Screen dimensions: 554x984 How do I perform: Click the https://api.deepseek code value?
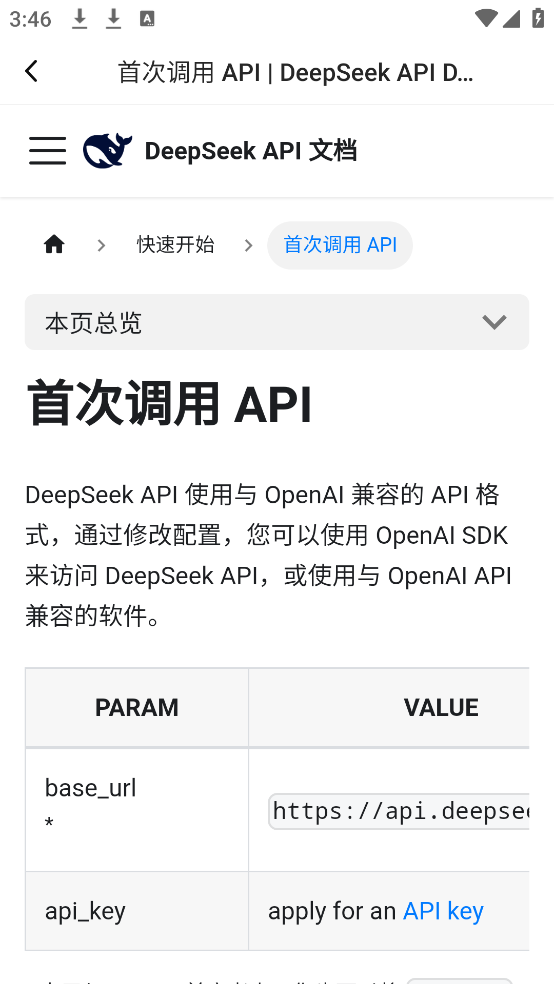399,811
